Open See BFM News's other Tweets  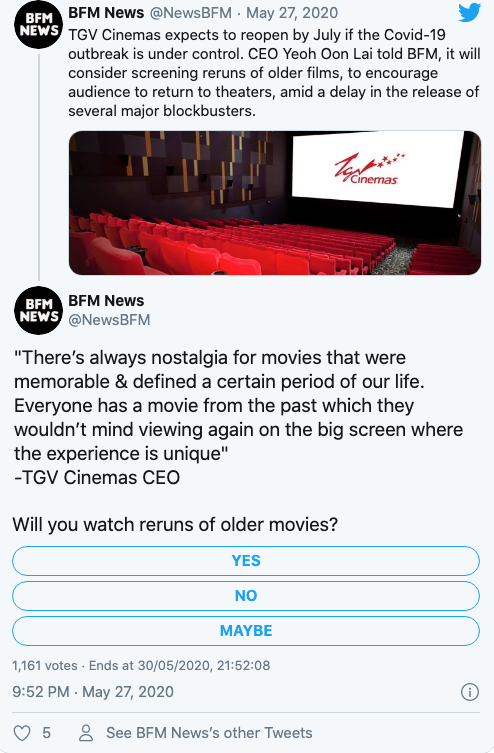click(x=209, y=733)
